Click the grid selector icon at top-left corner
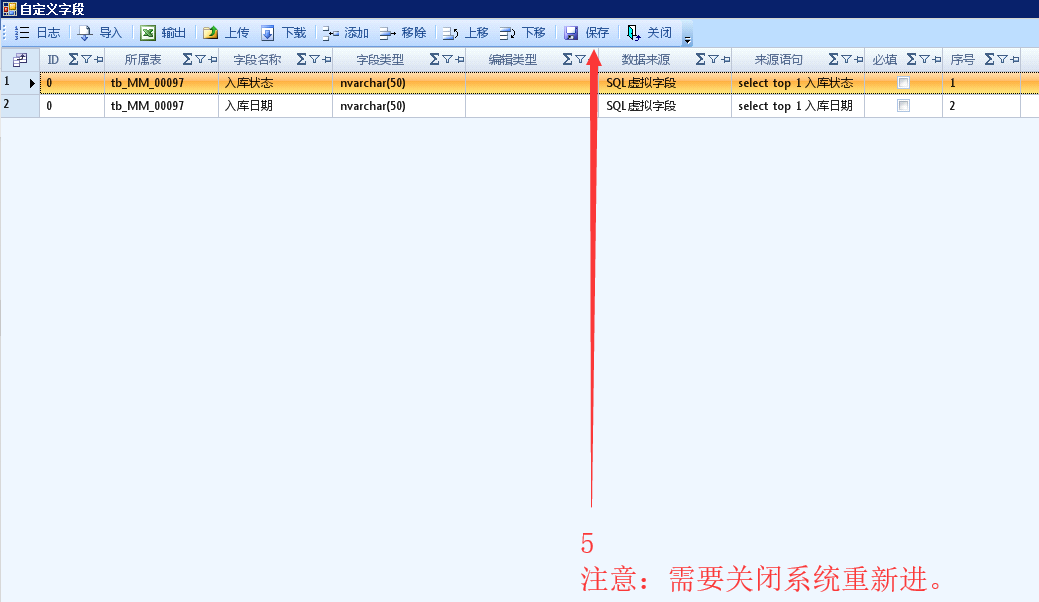The width and height of the screenshot is (1039, 602). pos(19,60)
